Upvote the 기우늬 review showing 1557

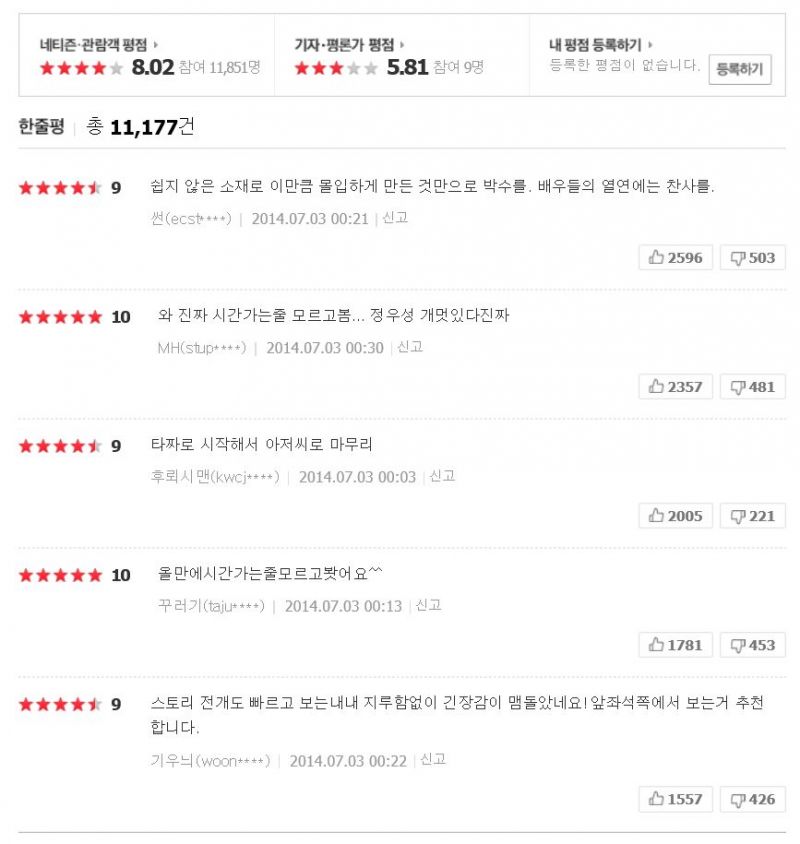pyautogui.click(x=675, y=799)
